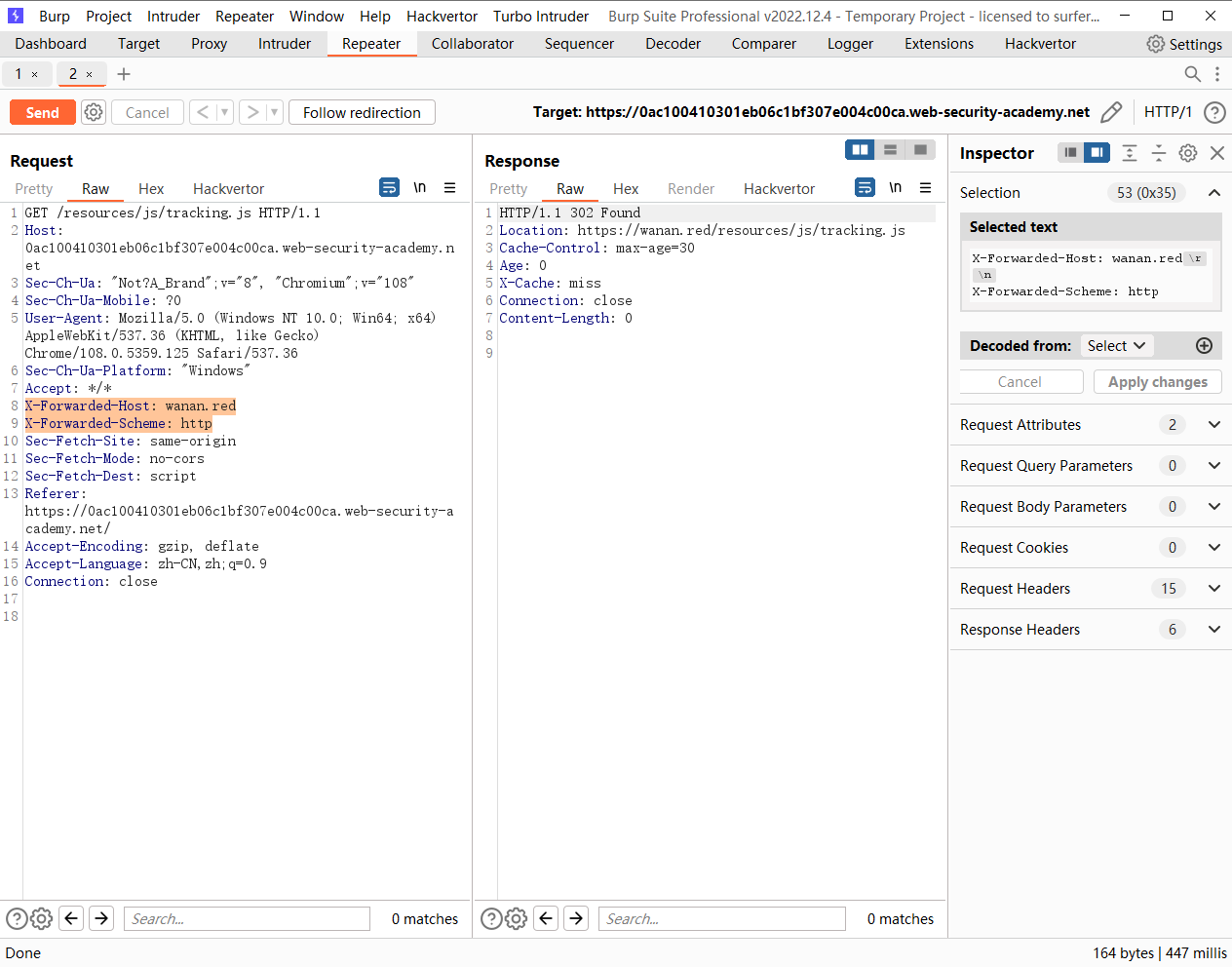Toggle word wrap in Request editor
Image resolution: width=1232 pixels, height=967 pixels.
(x=389, y=187)
